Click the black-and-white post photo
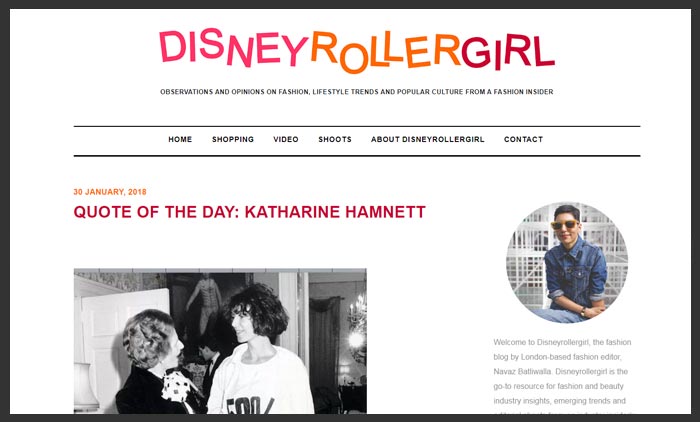The width and height of the screenshot is (700, 422). click(220, 341)
